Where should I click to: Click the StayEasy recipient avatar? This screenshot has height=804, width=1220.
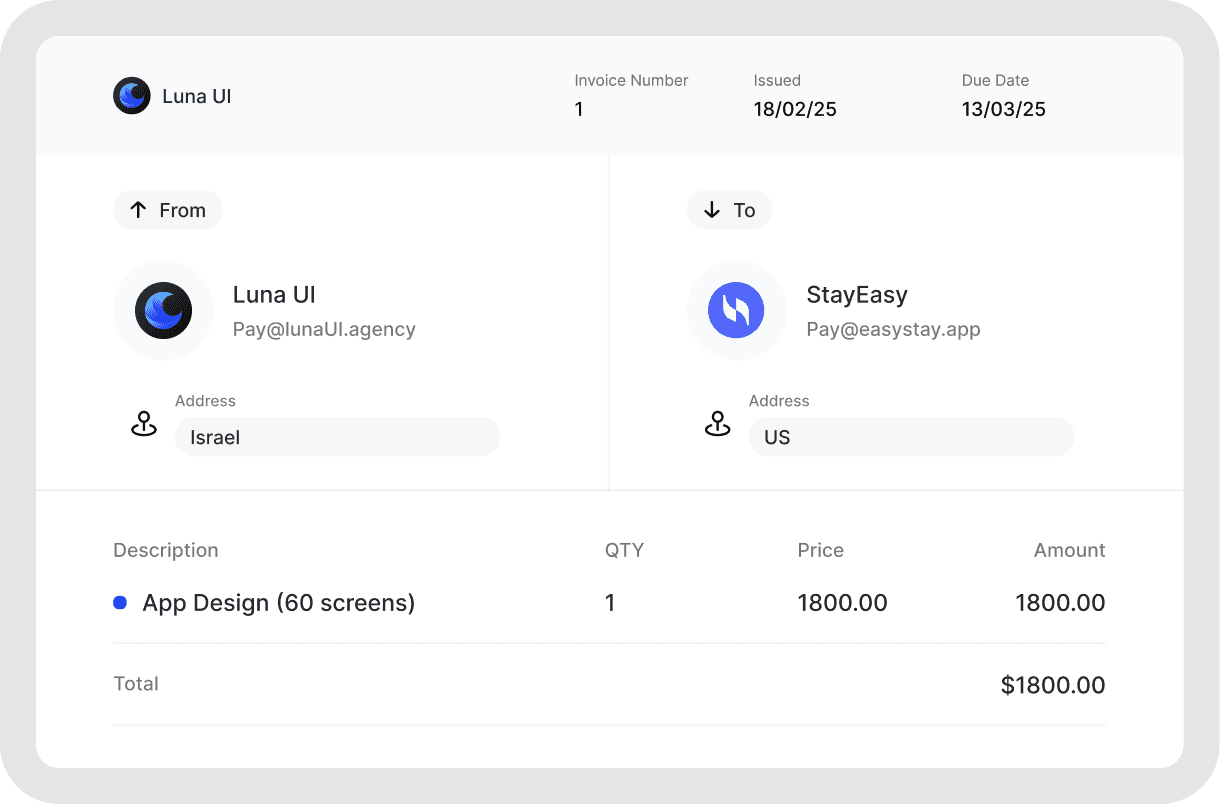[x=736, y=310]
